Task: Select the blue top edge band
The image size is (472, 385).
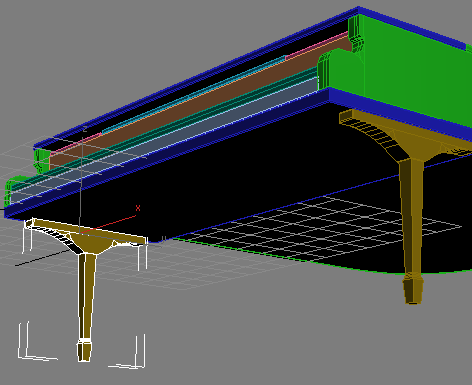Action: point(200,72)
